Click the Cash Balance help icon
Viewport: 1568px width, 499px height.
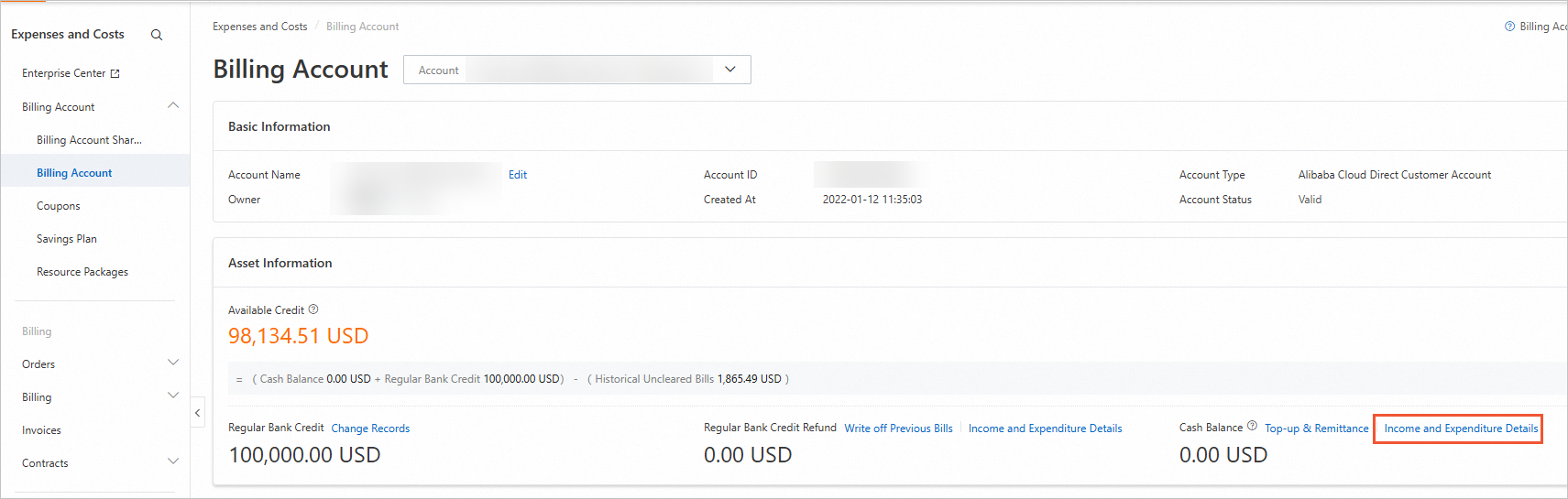pos(1252,427)
